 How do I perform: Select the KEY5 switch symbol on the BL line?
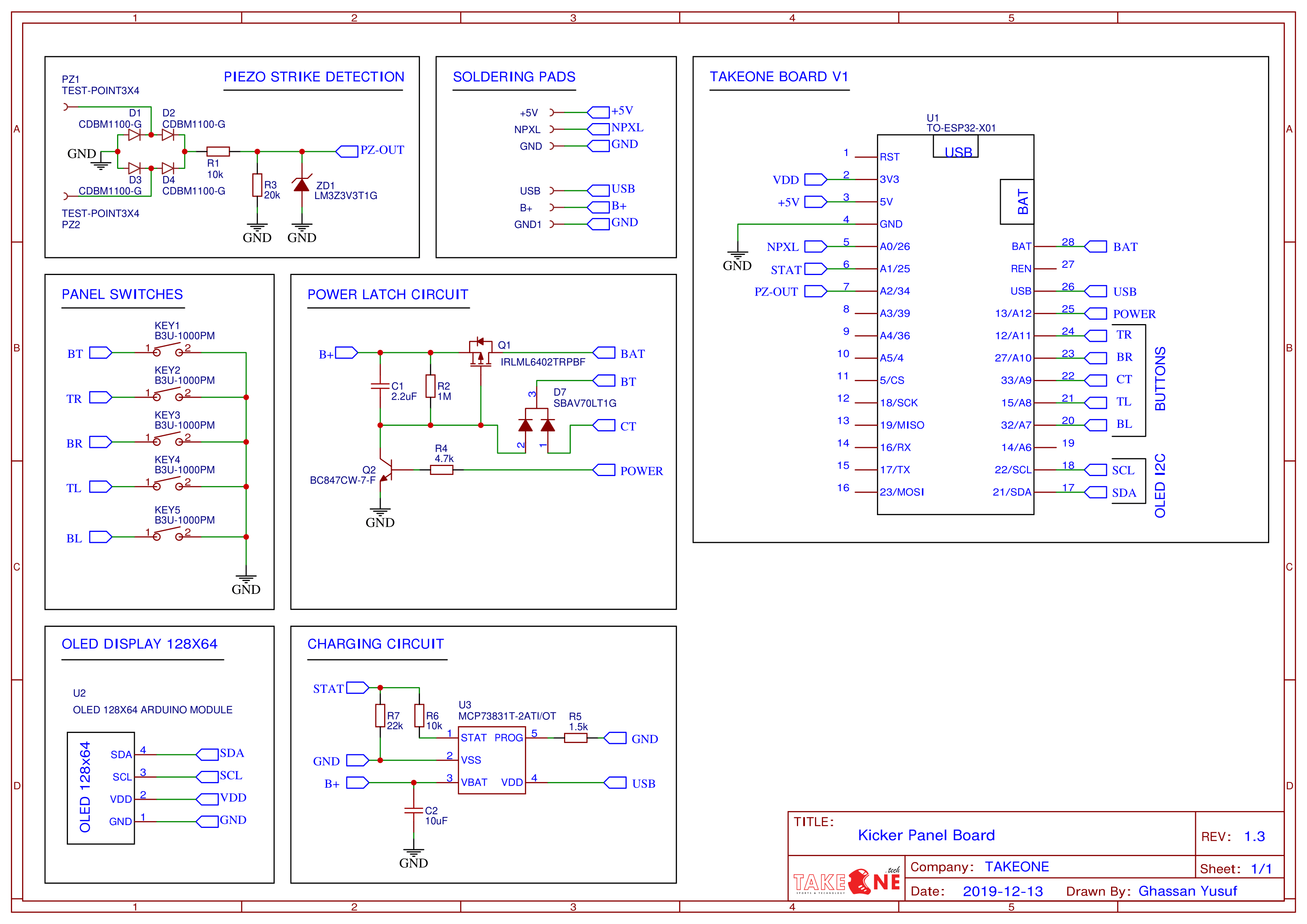click(x=167, y=534)
